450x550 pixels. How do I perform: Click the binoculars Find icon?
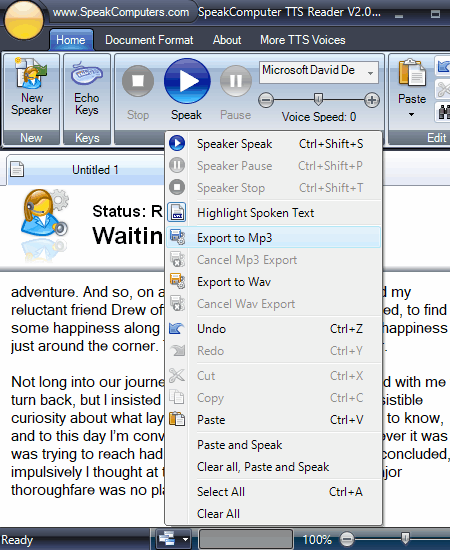tap(444, 112)
